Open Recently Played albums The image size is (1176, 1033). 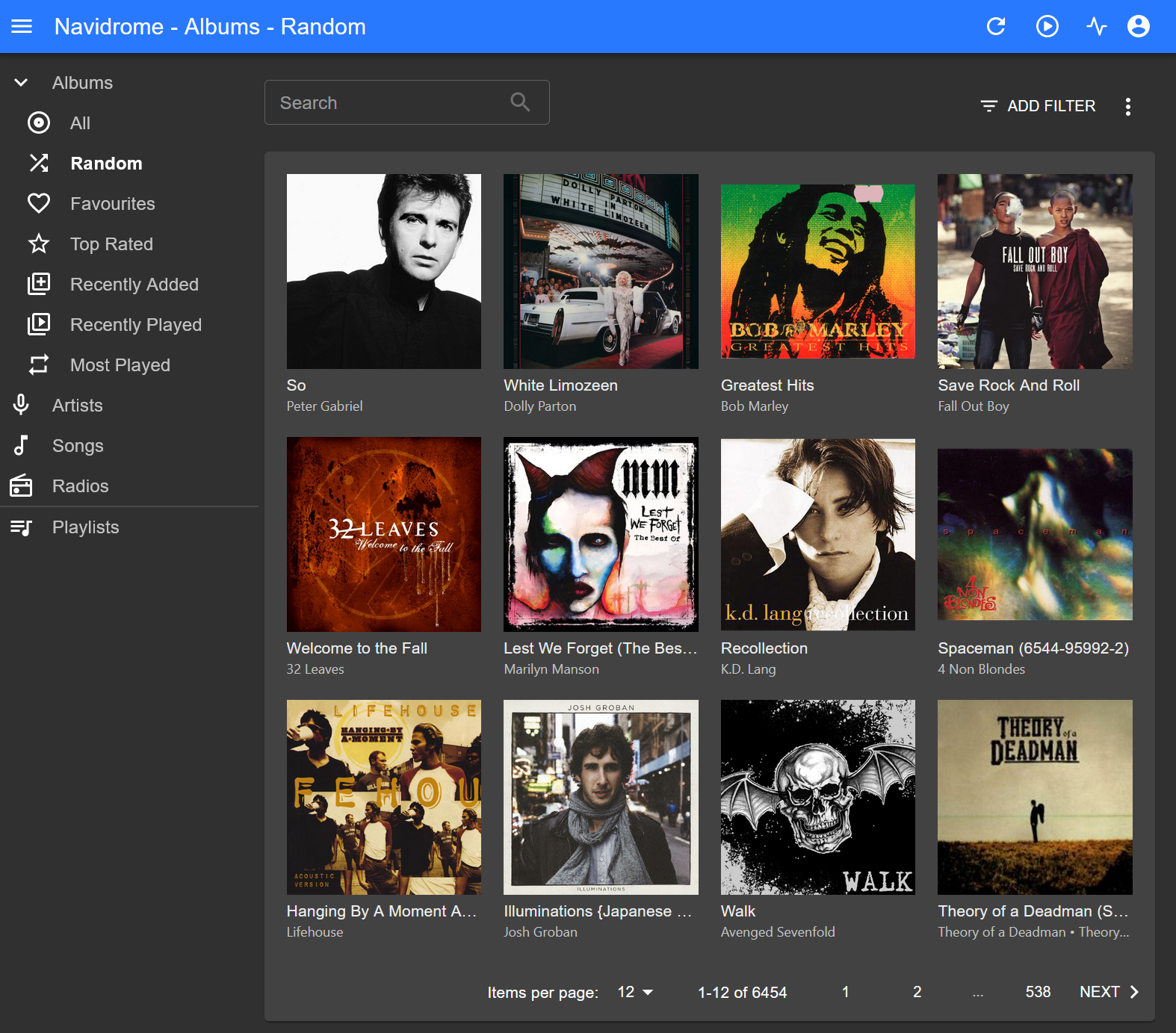pos(136,324)
